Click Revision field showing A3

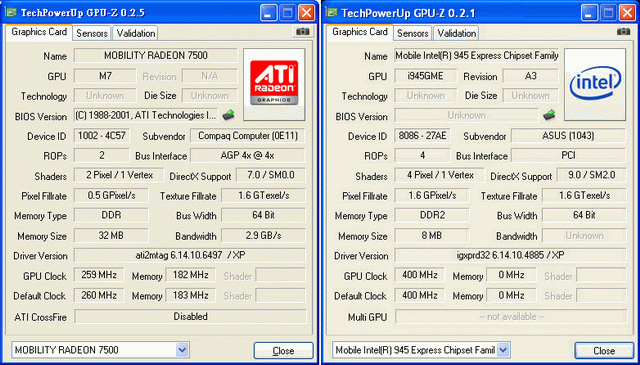(531, 76)
